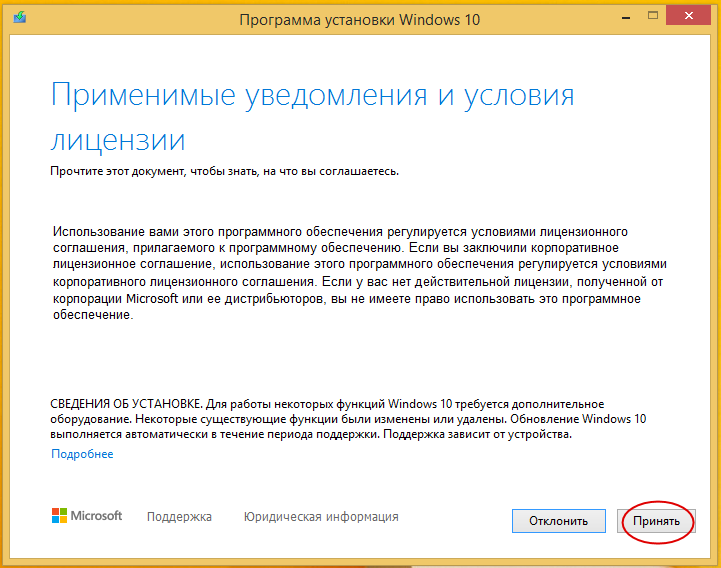721x568 pixels.
Task: Maximize the Windows 10 setup window
Action: click(x=652, y=16)
